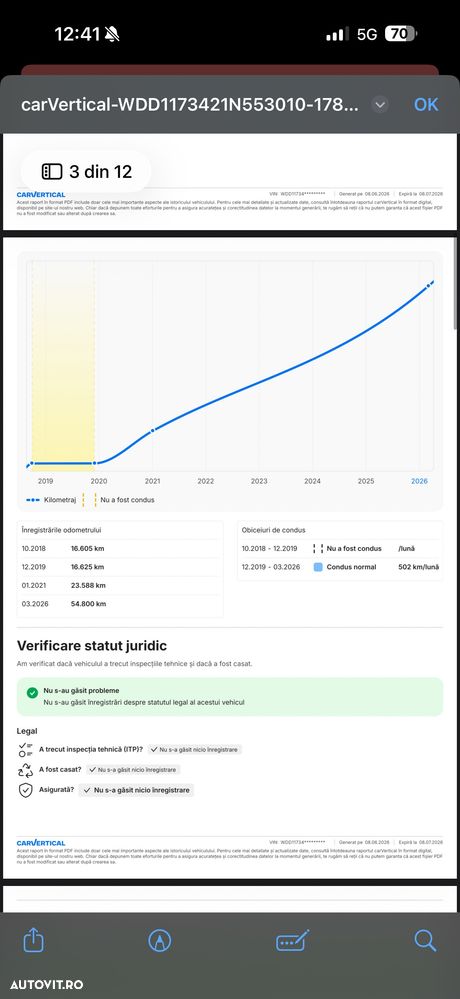The height and width of the screenshot is (999, 460).
Task: Tap the search magnifier icon
Action: pyautogui.click(x=425, y=940)
